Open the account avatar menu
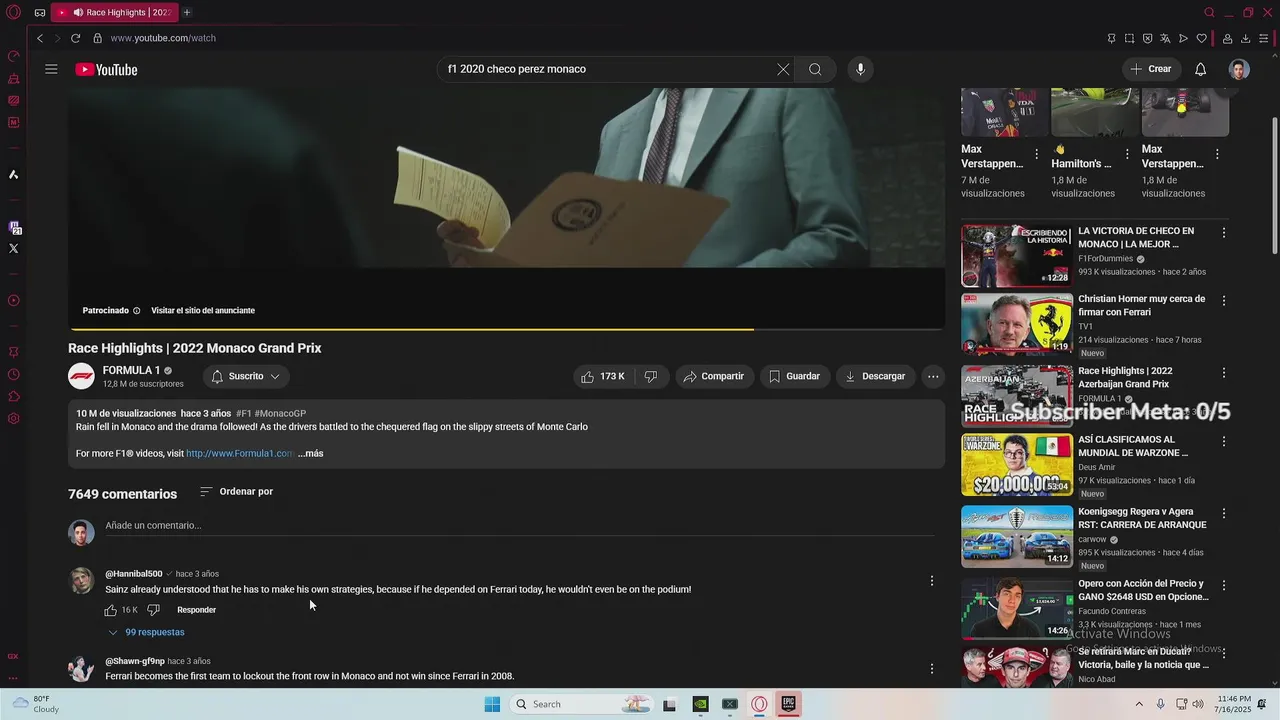Screen dimensions: 1280x720 [x=1239, y=69]
